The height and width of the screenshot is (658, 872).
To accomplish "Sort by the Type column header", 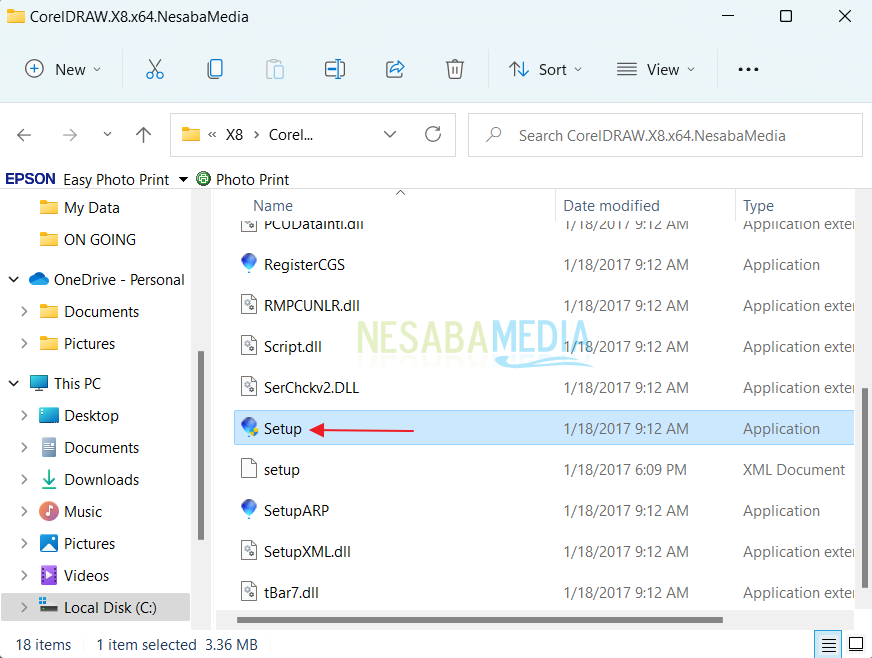I will click(x=758, y=206).
